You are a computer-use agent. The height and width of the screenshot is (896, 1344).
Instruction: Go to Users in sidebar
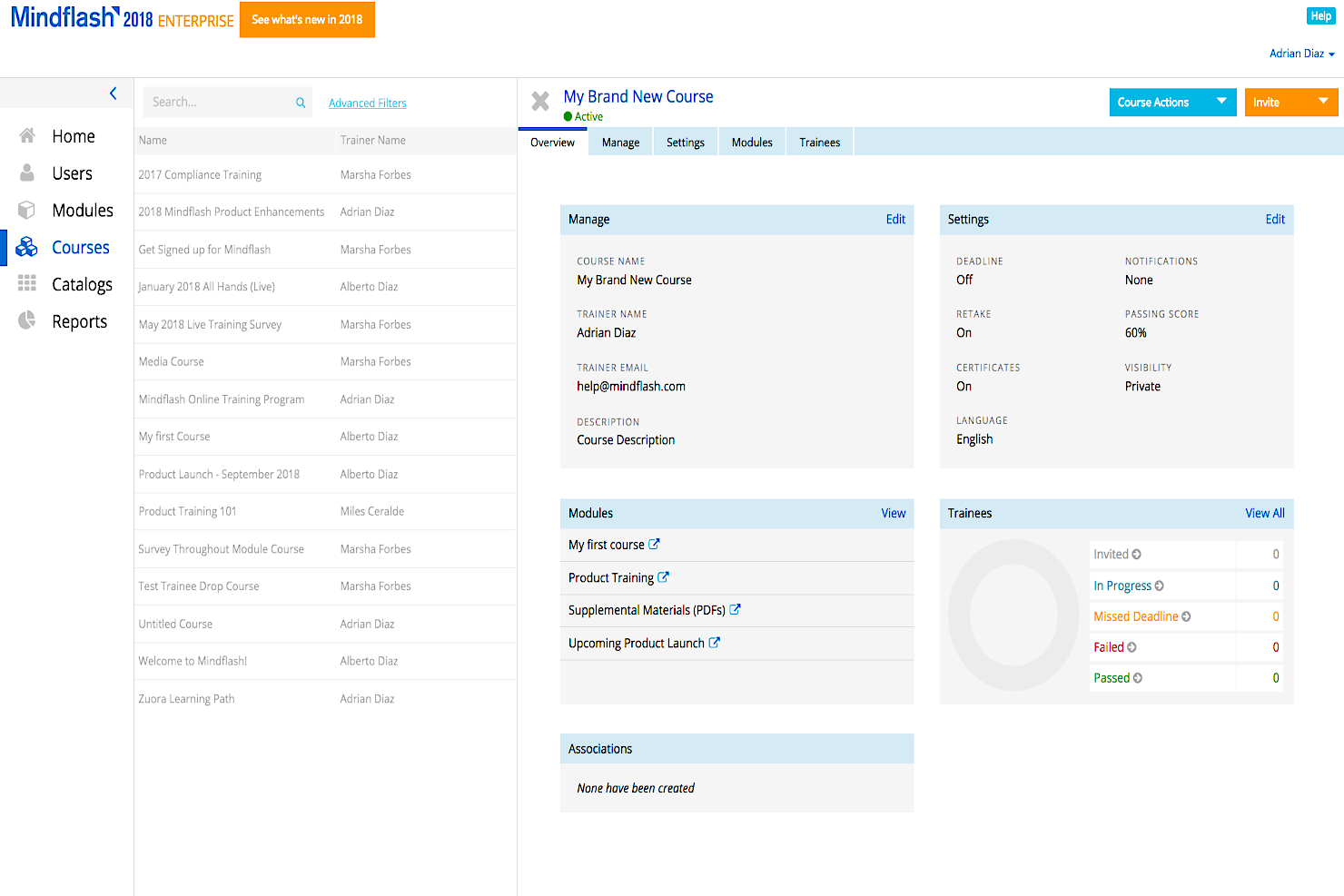(73, 173)
